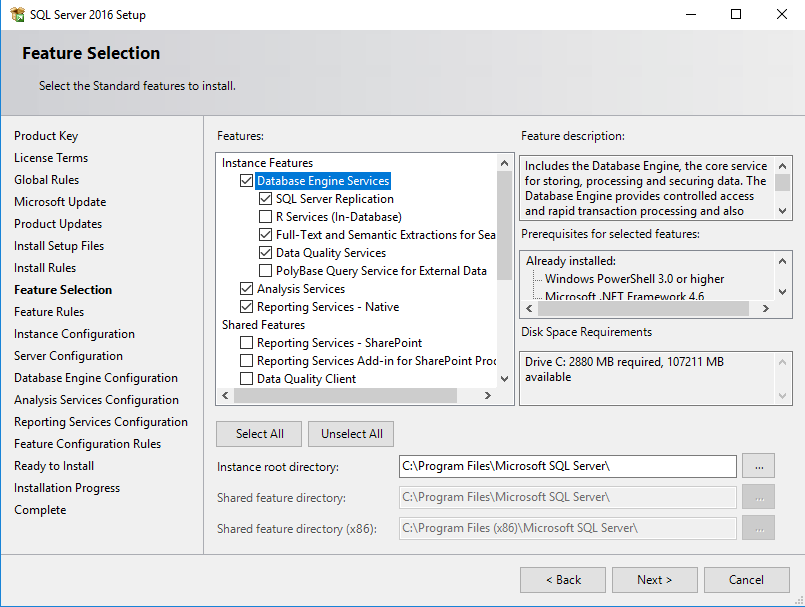Click up arrow of Feature description scrollbar
The width and height of the screenshot is (805, 607).
point(782,166)
